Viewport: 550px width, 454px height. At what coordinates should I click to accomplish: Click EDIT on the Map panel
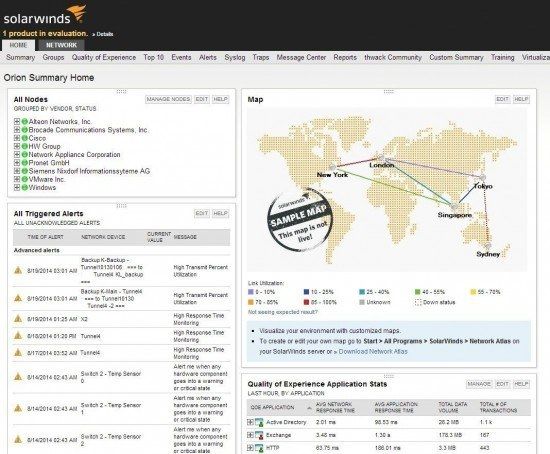coord(502,99)
